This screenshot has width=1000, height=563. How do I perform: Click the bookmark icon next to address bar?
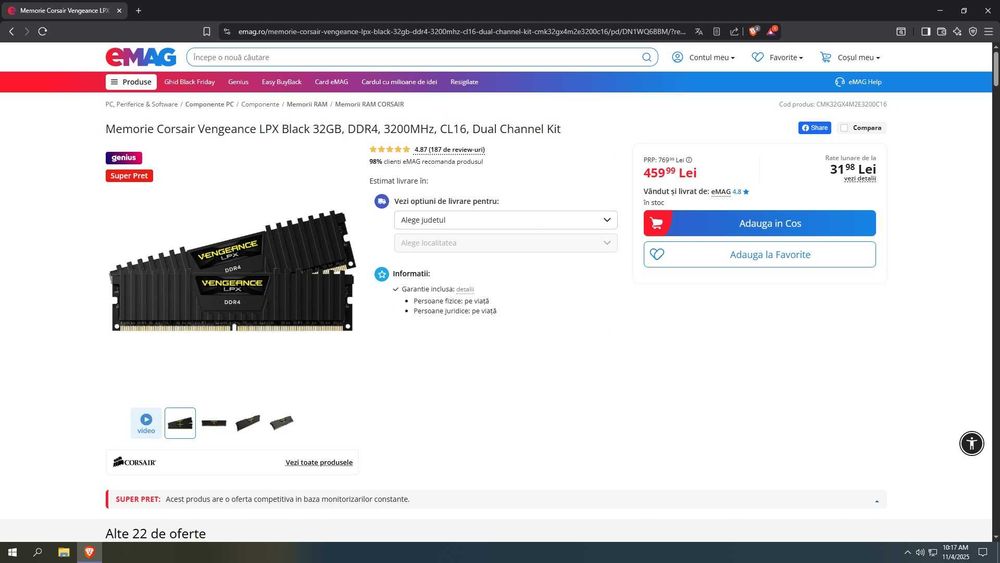(x=207, y=31)
